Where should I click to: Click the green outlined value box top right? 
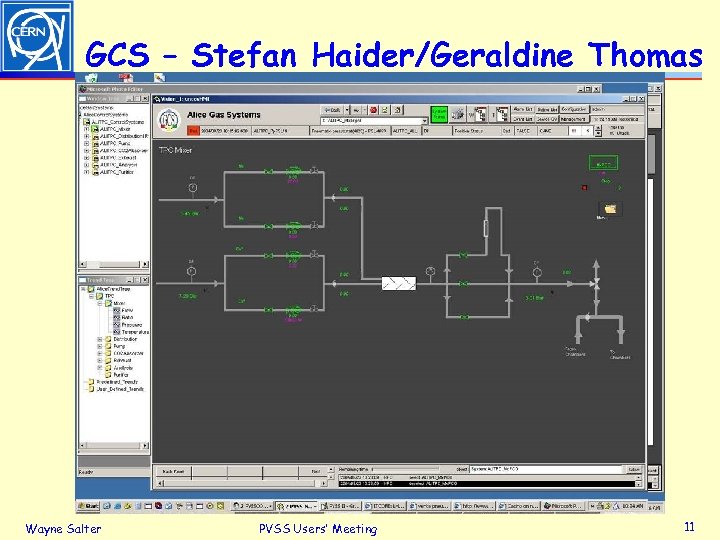[603, 163]
